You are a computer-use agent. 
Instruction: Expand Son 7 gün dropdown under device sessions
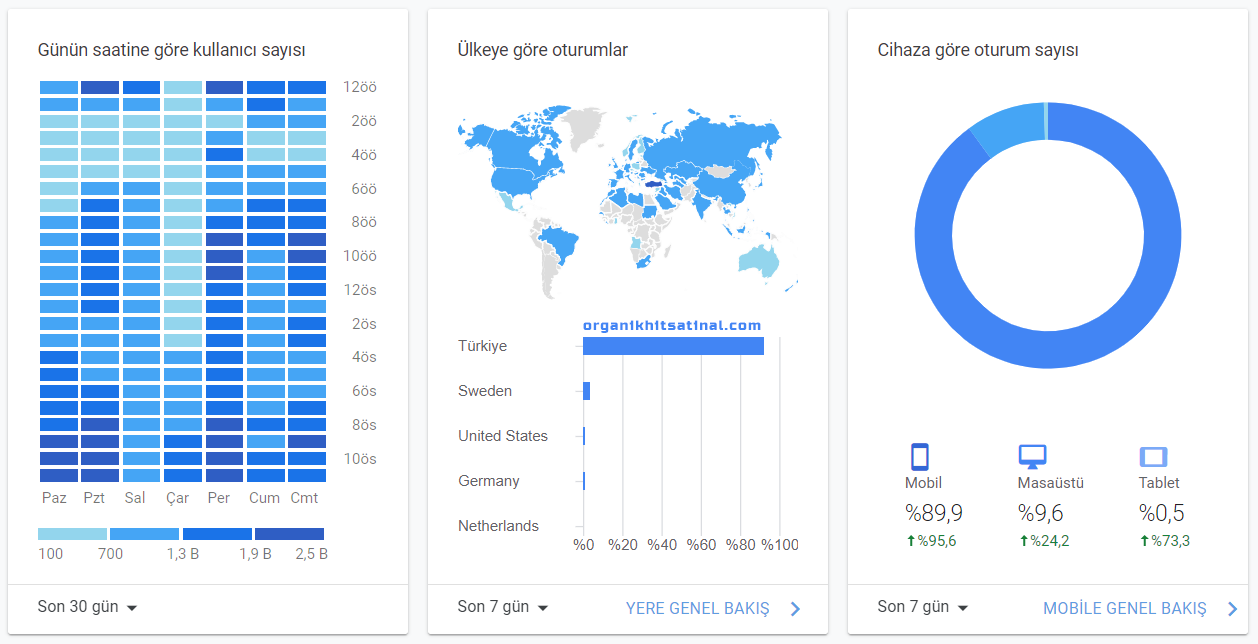point(923,607)
